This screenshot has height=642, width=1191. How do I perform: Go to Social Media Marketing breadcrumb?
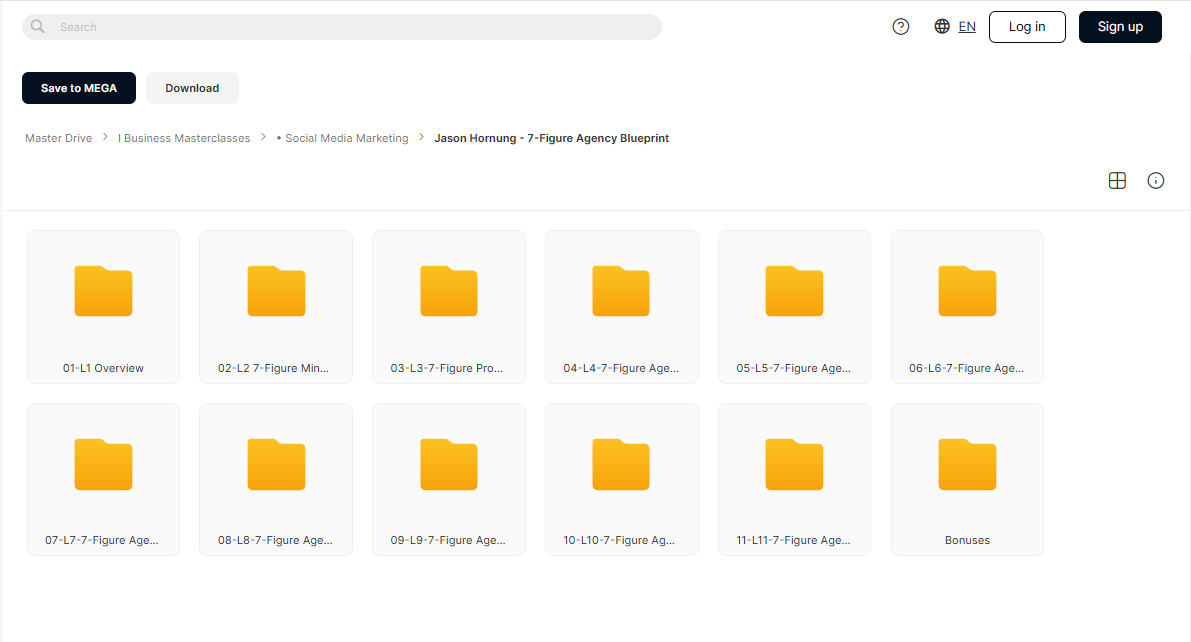pyautogui.click(x=343, y=138)
